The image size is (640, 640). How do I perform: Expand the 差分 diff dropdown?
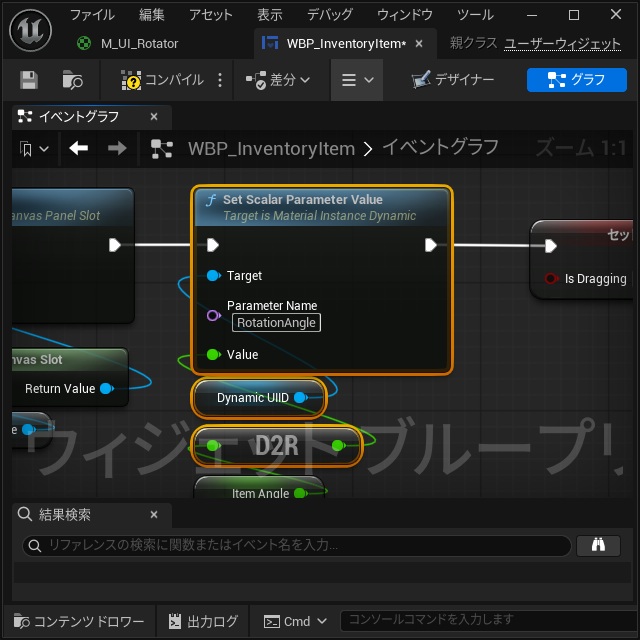[278, 80]
